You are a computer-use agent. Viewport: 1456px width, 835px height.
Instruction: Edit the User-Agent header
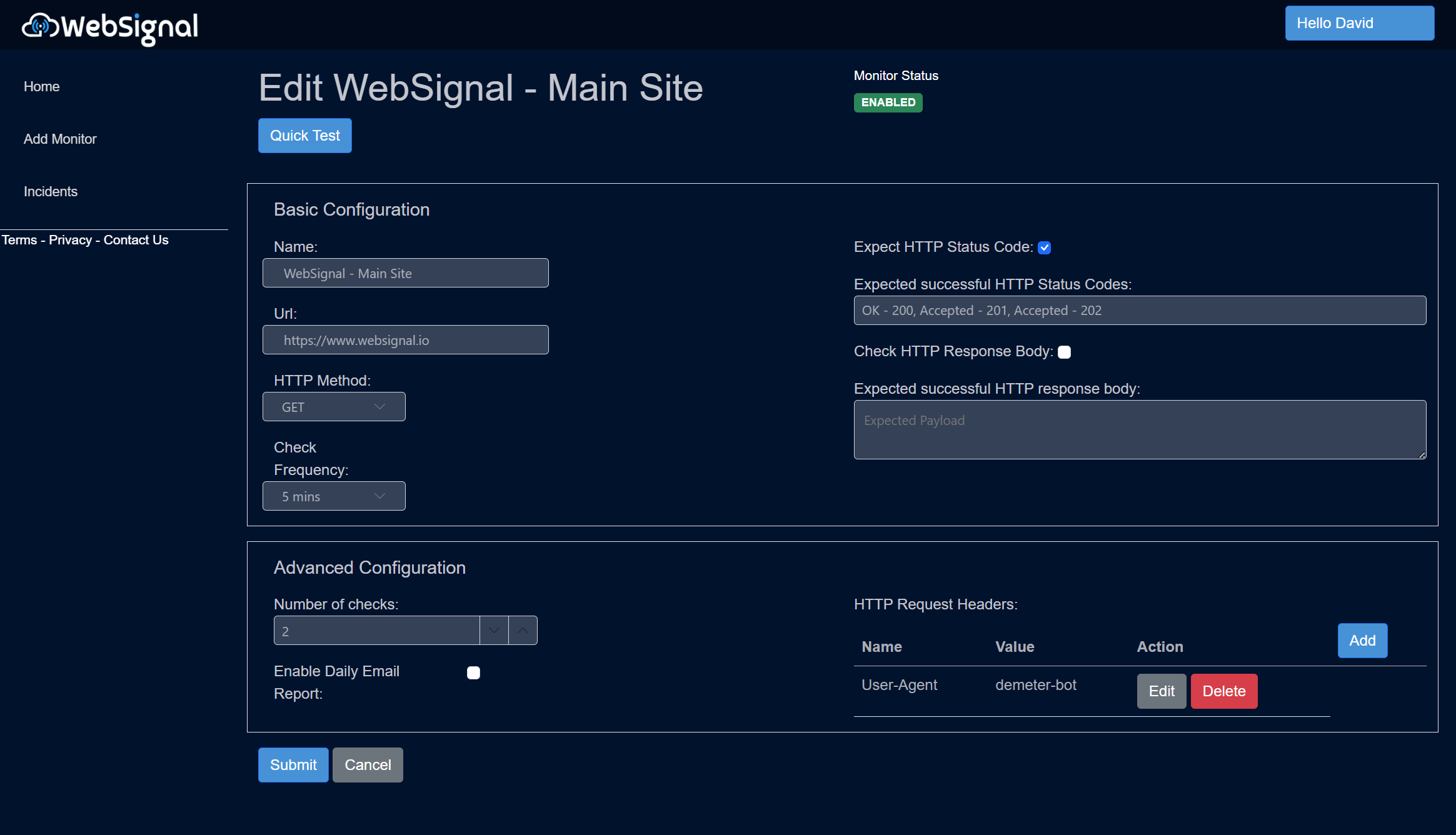coord(1162,691)
